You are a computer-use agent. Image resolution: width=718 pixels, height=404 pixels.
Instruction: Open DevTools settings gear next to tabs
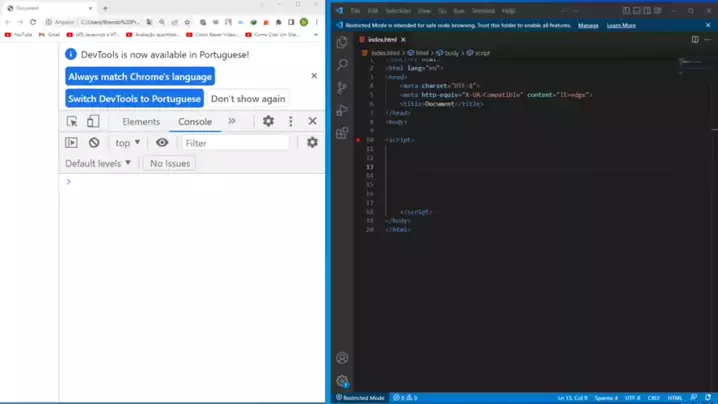[x=268, y=121]
